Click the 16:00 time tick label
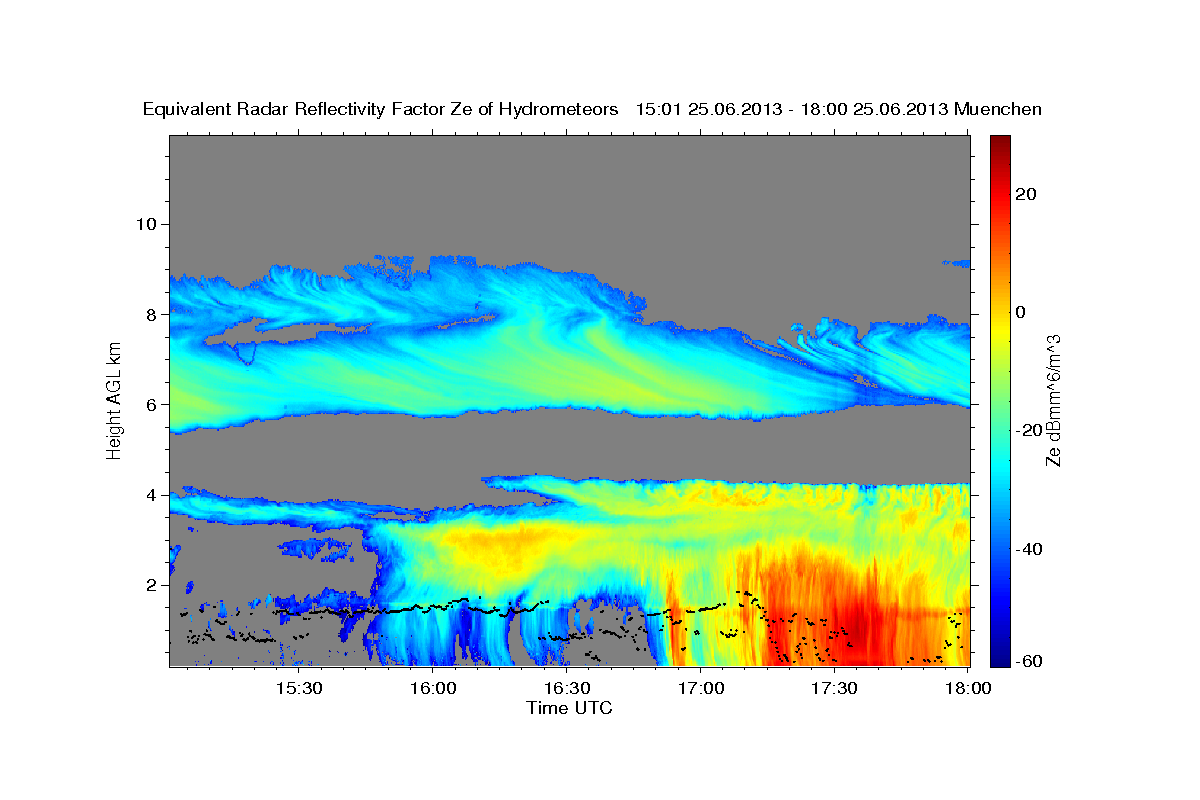Screen dimensions: 1200x800 click(x=433, y=689)
